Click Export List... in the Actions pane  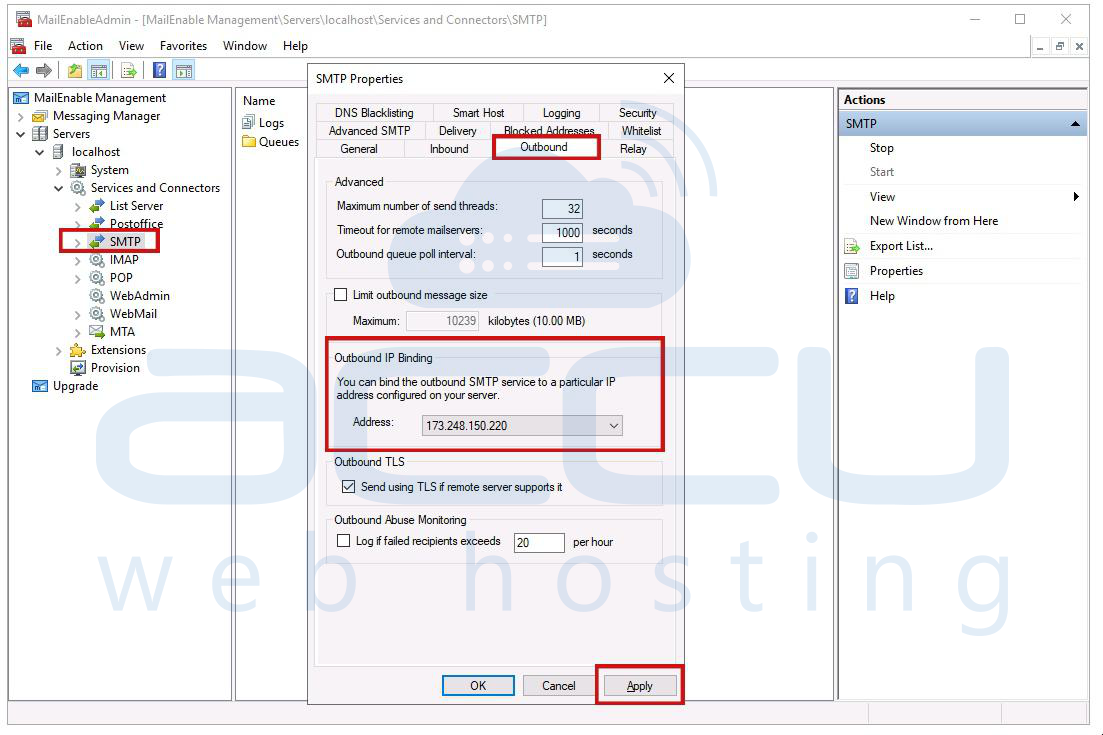(x=901, y=246)
